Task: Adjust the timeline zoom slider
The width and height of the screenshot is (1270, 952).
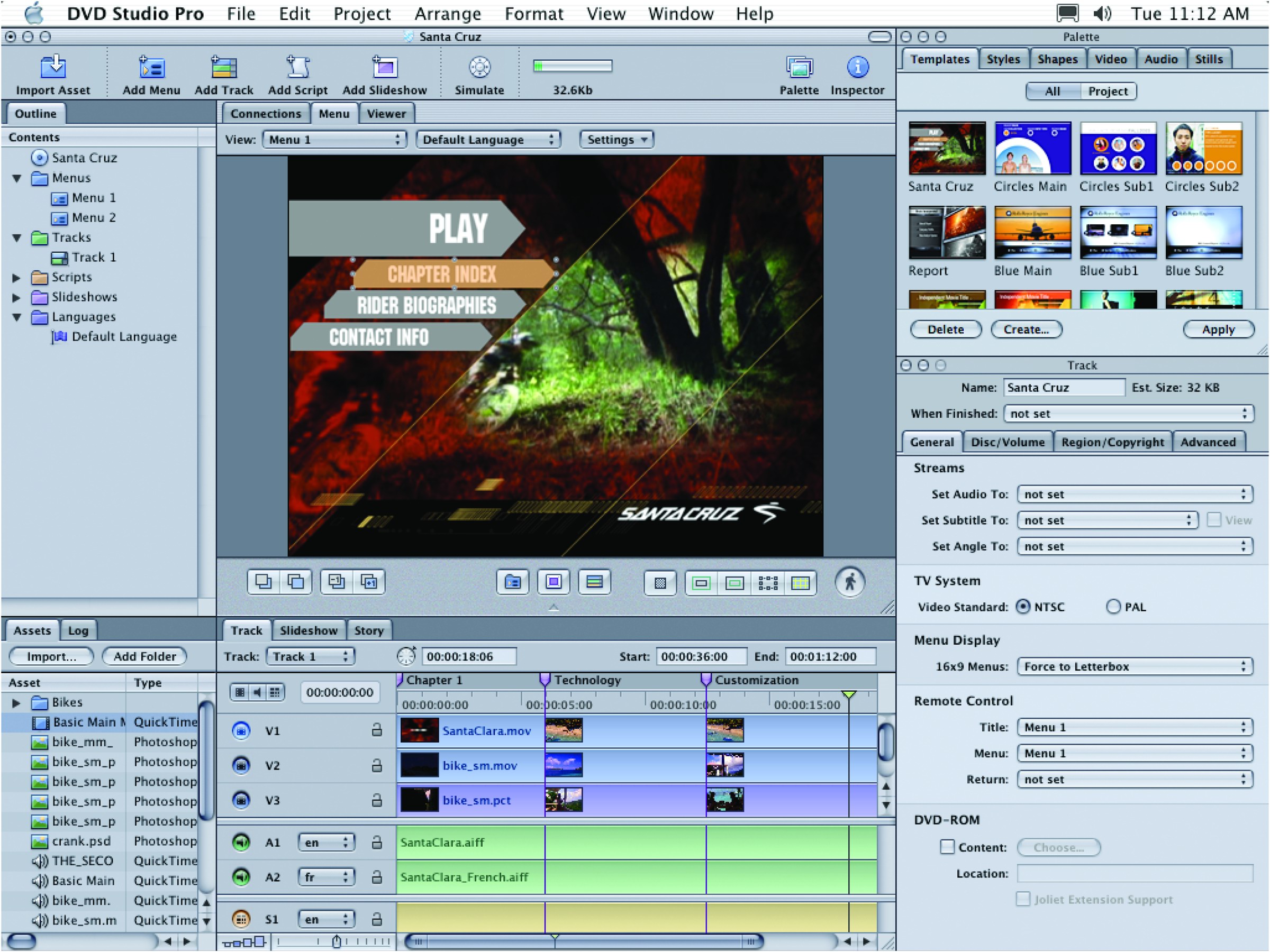Action: pos(337,941)
